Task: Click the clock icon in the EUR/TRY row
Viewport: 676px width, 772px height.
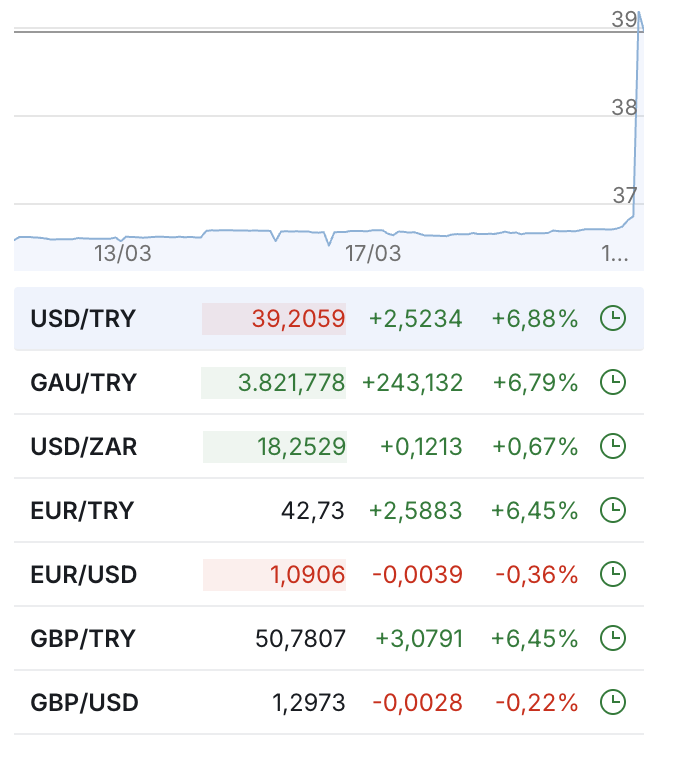Action: [613, 511]
